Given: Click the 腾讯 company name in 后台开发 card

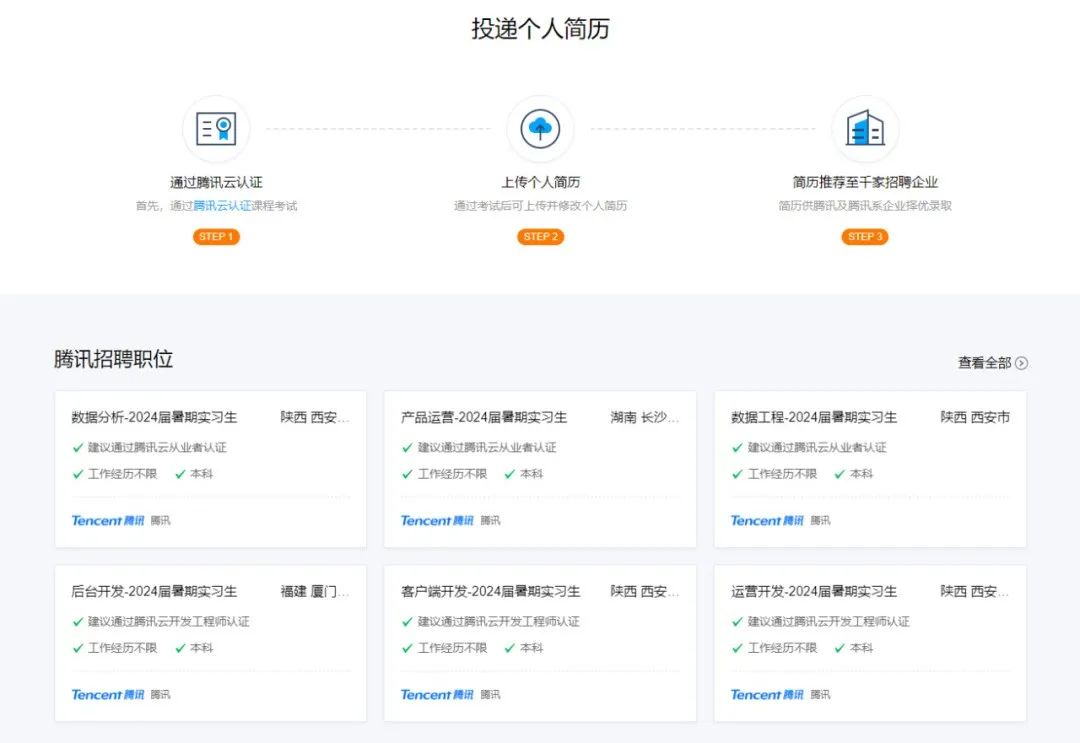Looking at the screenshot, I should pos(160,695).
